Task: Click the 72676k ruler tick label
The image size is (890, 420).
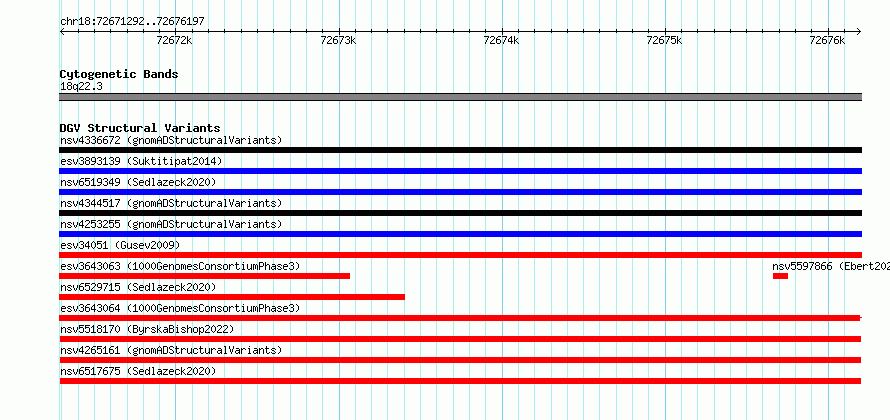Action: pos(828,40)
